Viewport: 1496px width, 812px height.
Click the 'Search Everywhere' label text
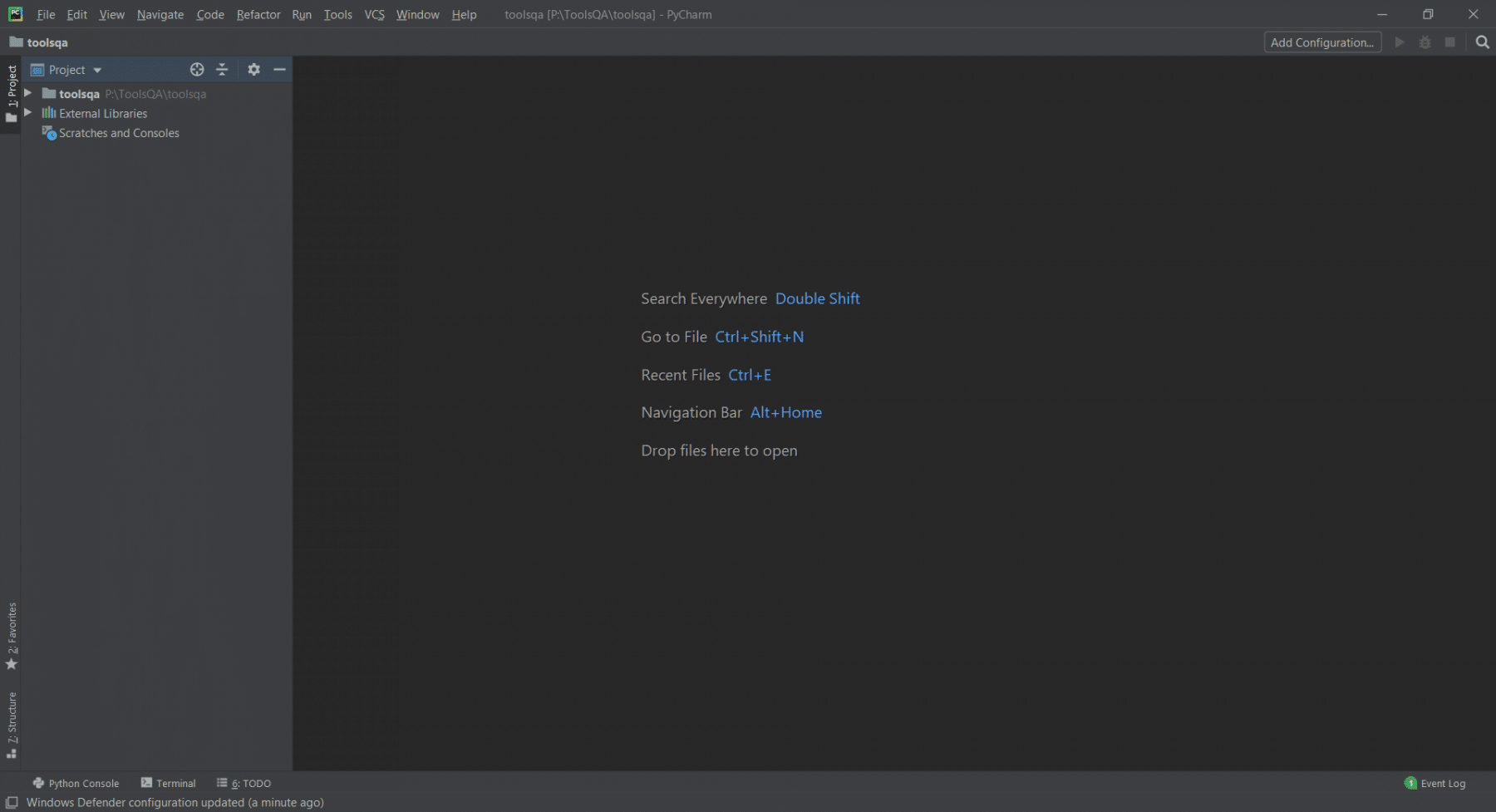click(x=704, y=298)
